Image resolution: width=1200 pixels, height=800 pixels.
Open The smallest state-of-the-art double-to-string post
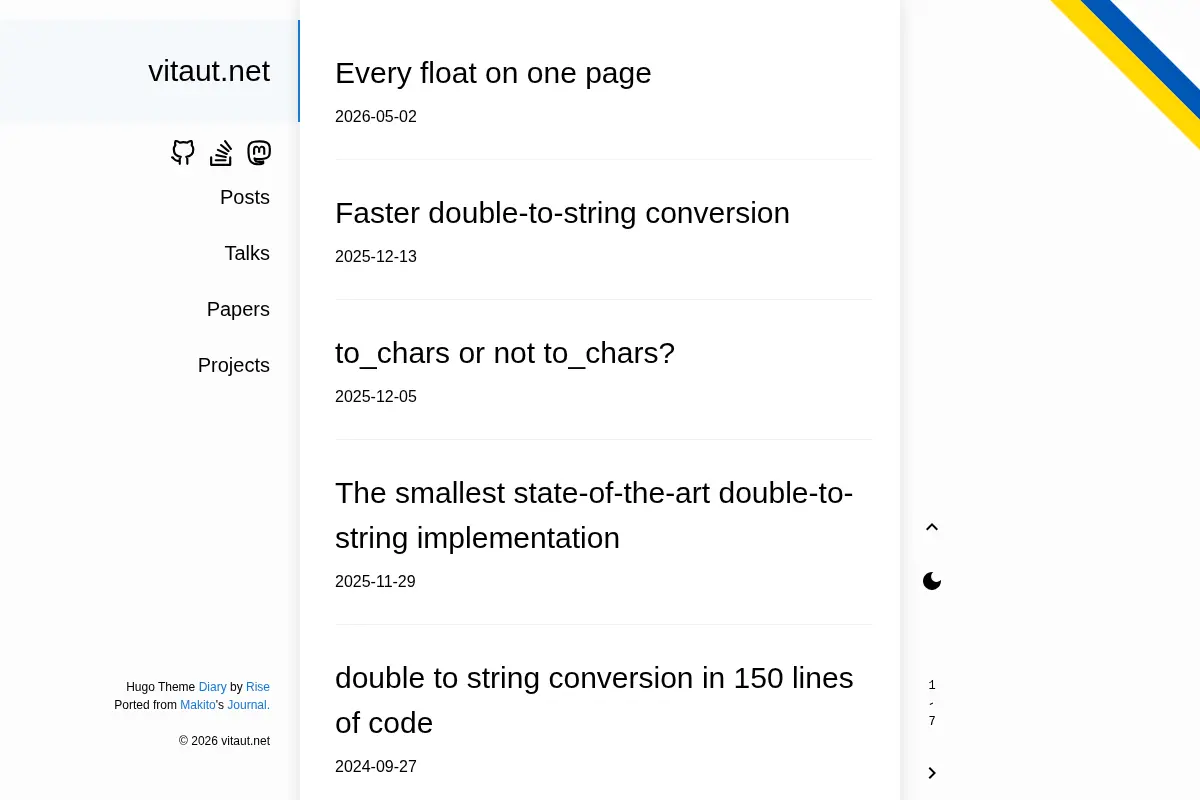pos(594,515)
